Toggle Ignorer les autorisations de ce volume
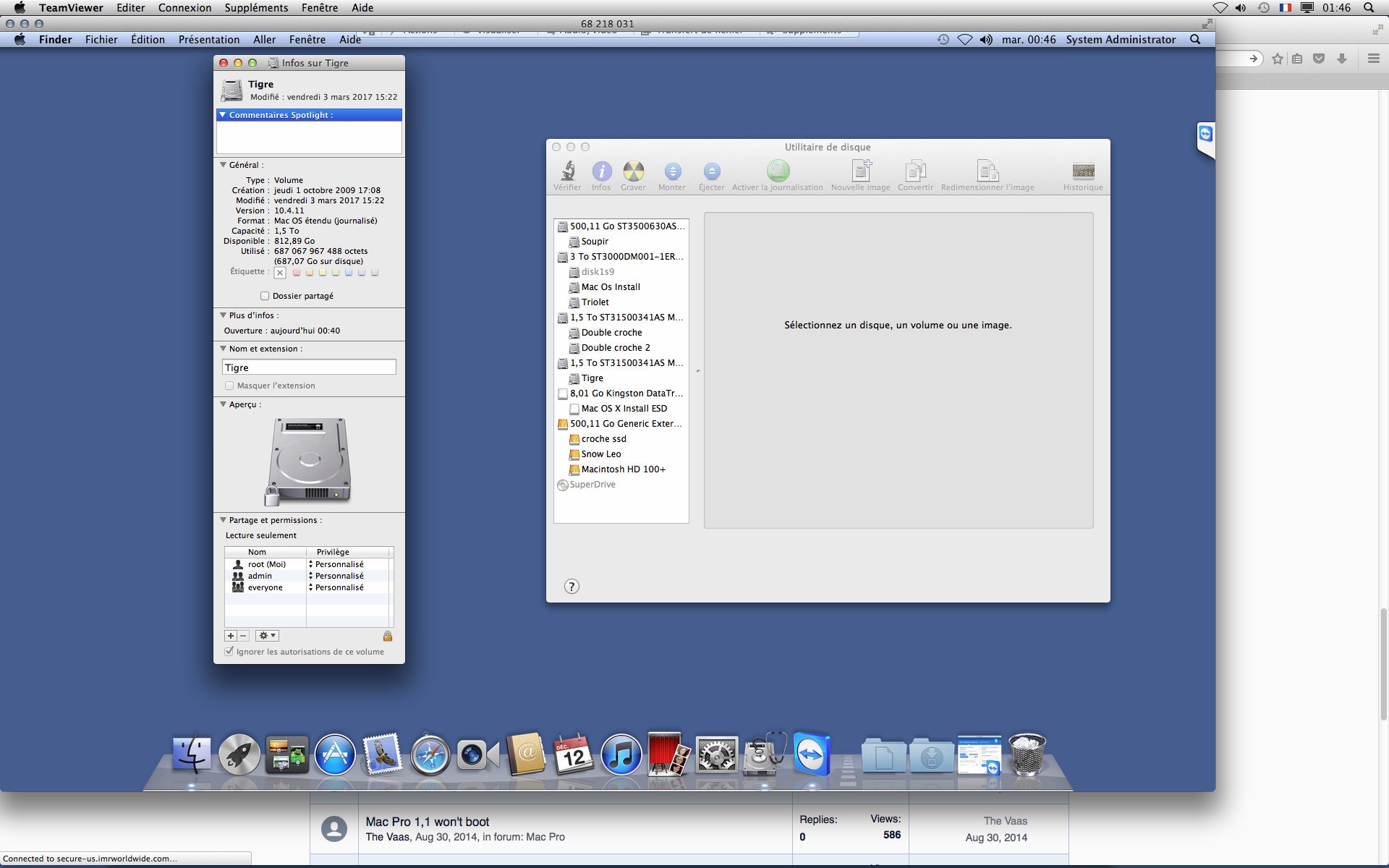This screenshot has height=868, width=1389. coord(229,652)
